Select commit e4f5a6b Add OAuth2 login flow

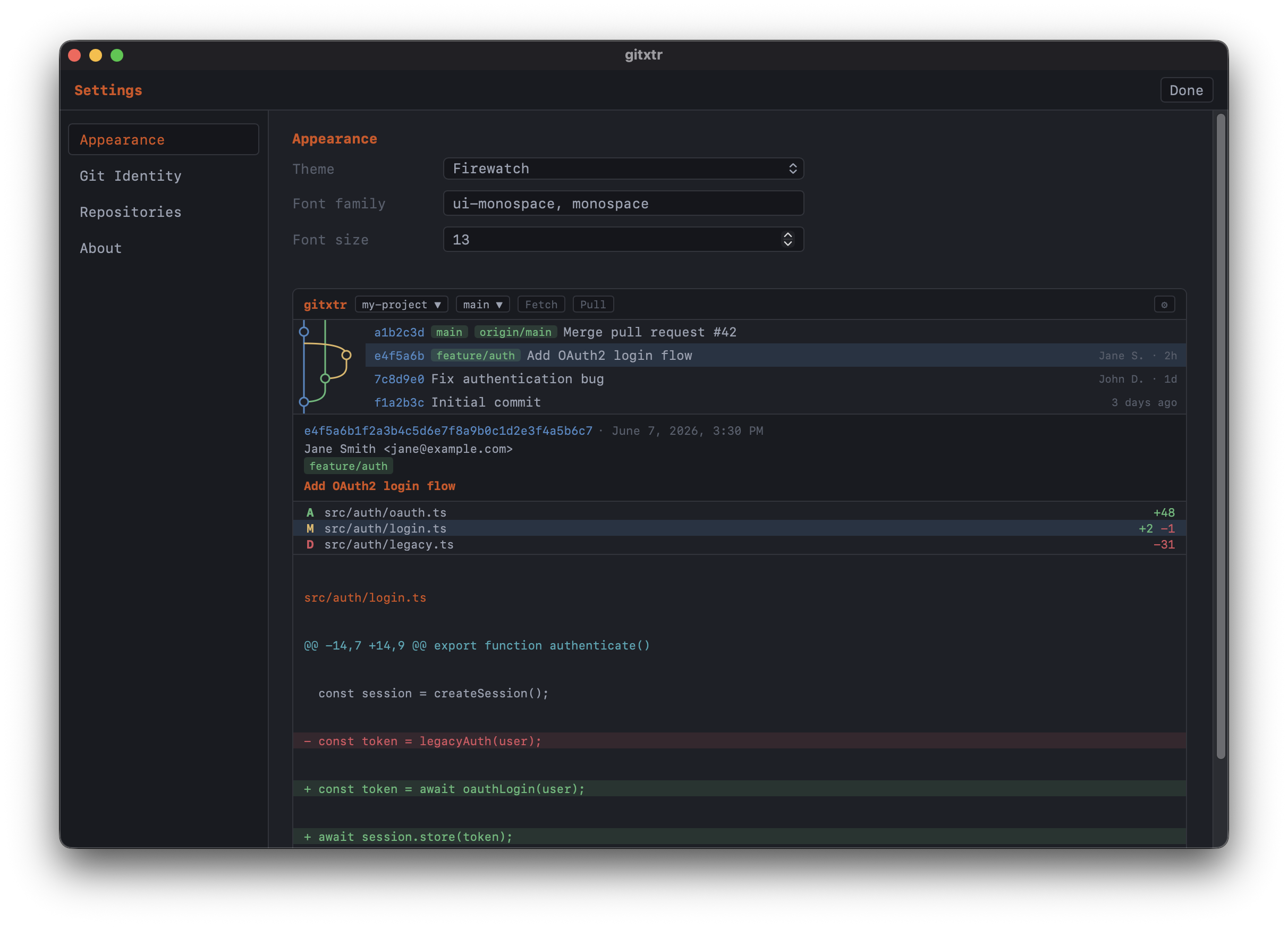point(776,355)
